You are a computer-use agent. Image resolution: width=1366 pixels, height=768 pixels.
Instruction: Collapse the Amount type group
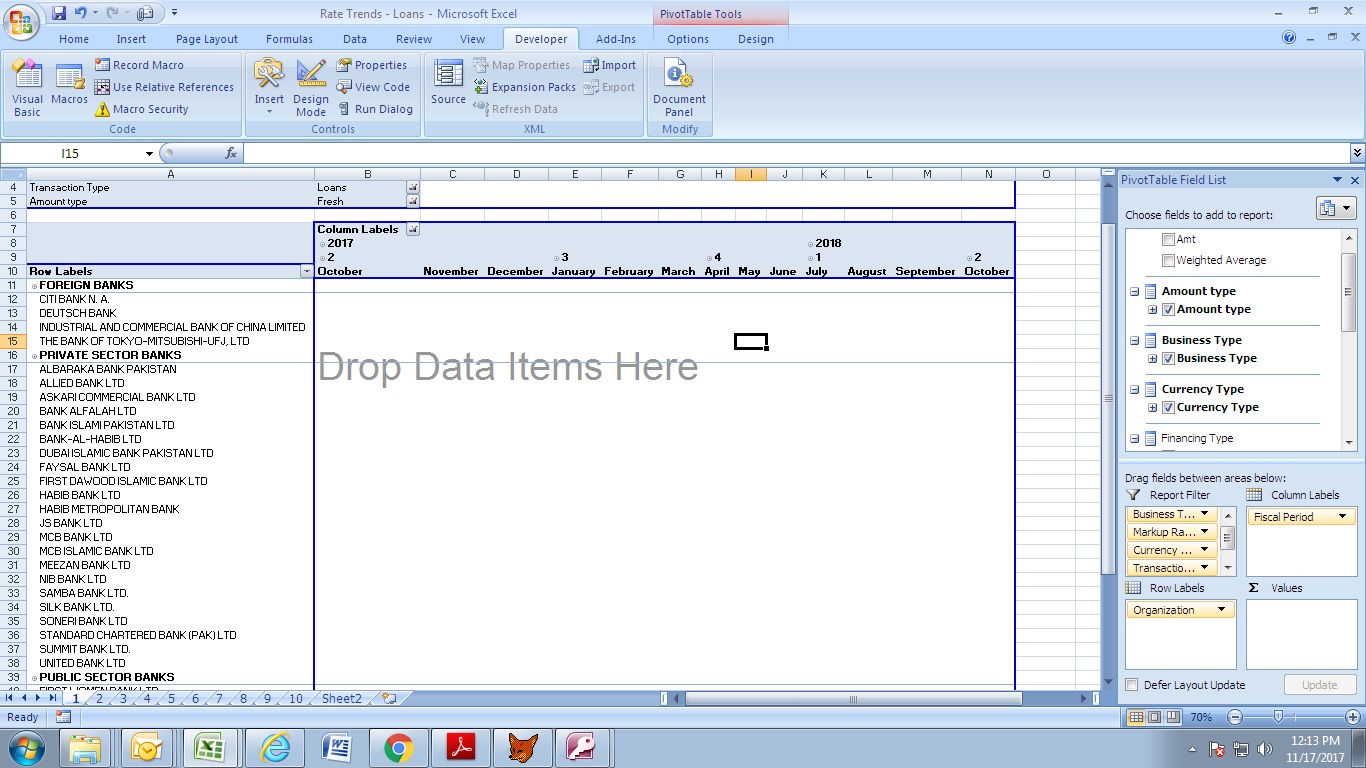click(x=1135, y=292)
